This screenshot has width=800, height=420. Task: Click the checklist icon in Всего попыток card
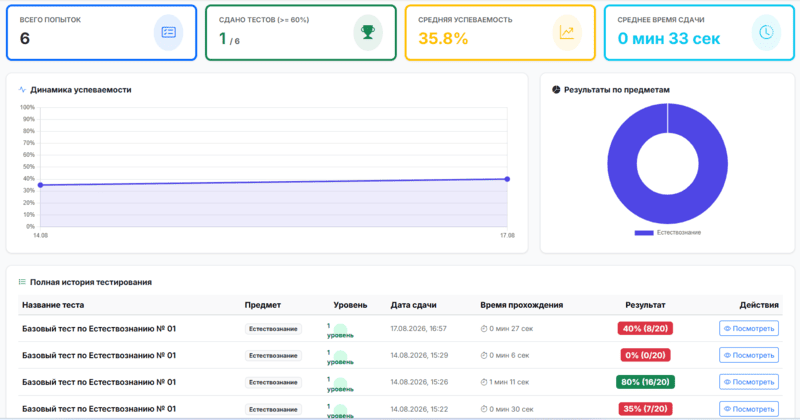click(x=168, y=32)
